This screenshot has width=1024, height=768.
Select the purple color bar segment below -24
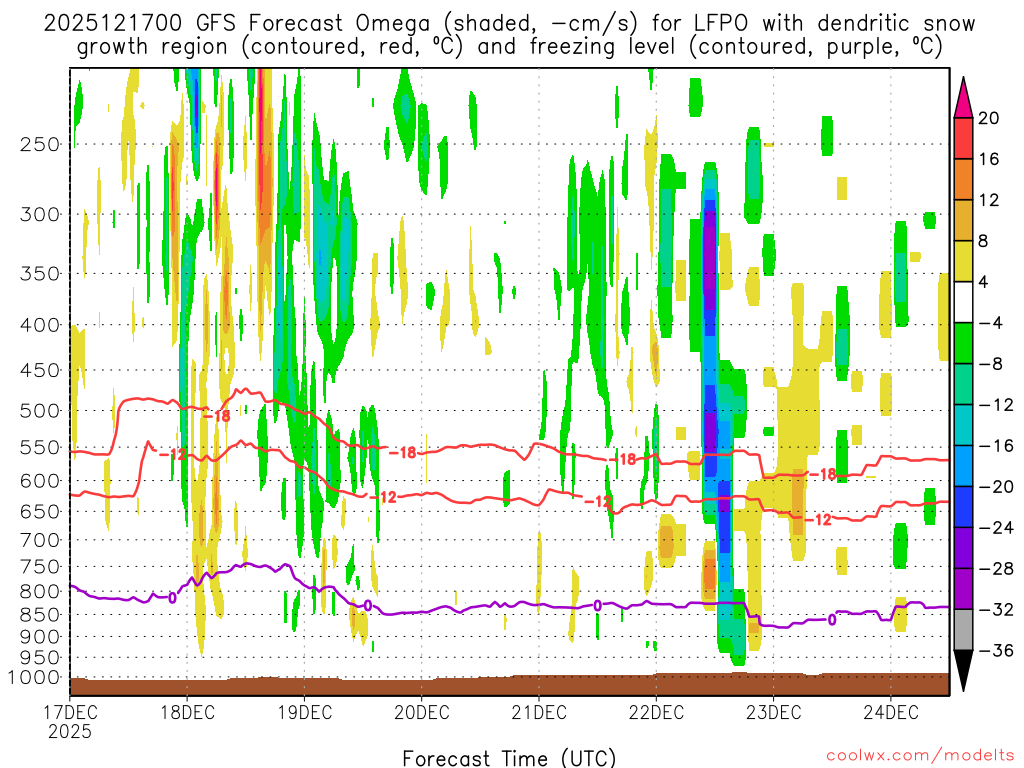click(963, 548)
